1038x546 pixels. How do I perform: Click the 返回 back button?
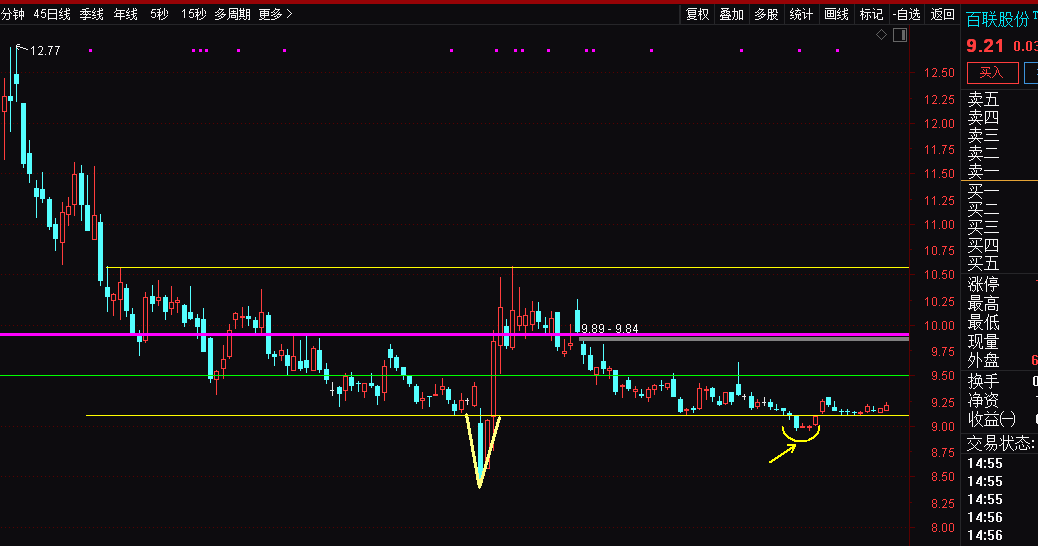[943, 14]
